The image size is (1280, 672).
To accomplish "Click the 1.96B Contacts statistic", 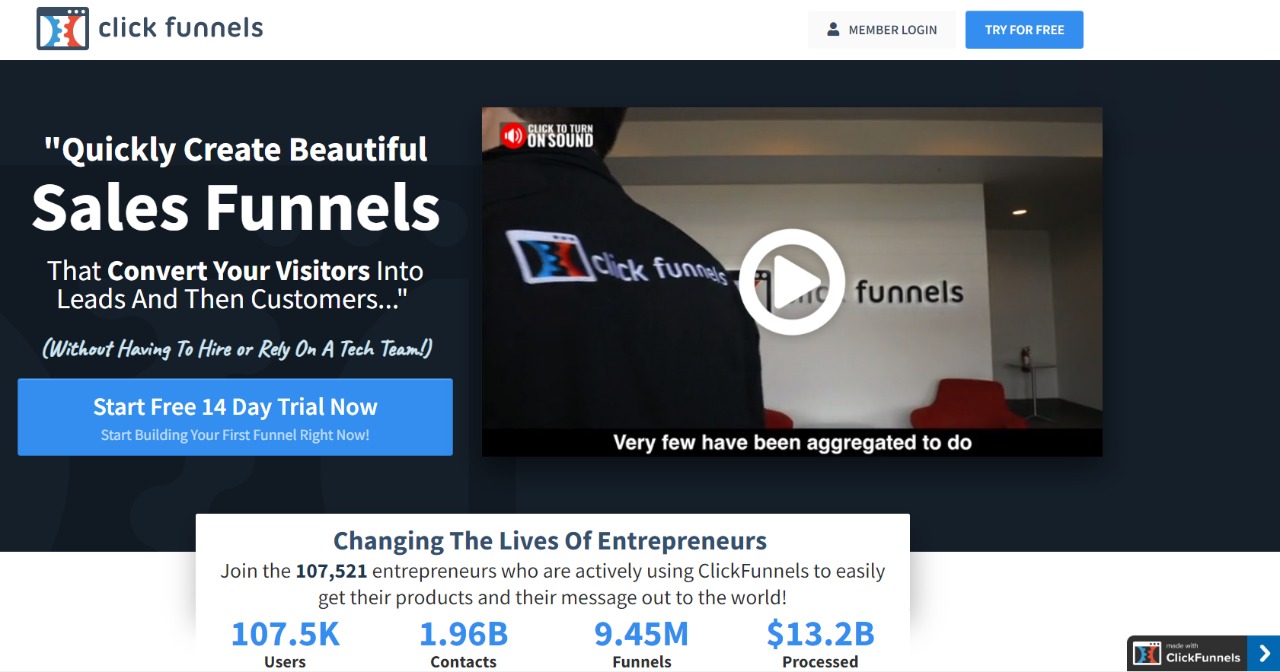I will (463, 644).
